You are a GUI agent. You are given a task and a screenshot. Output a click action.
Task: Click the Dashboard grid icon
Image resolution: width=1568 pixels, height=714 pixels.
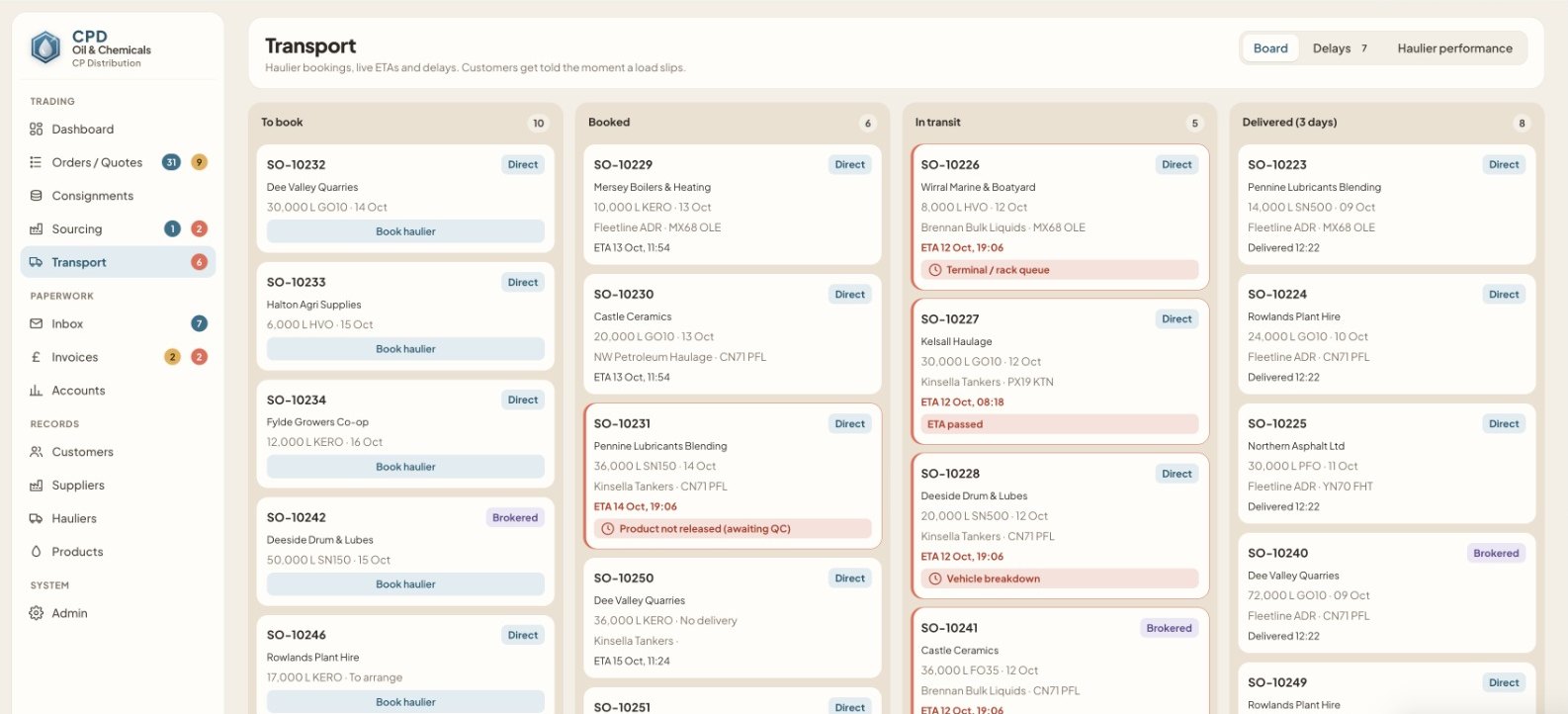pyautogui.click(x=36, y=129)
